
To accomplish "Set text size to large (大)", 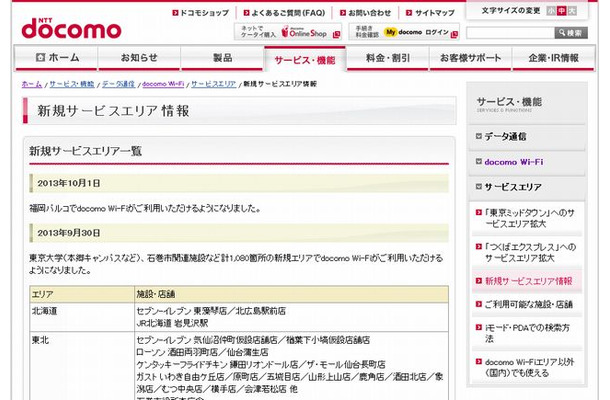I will click(572, 11).
